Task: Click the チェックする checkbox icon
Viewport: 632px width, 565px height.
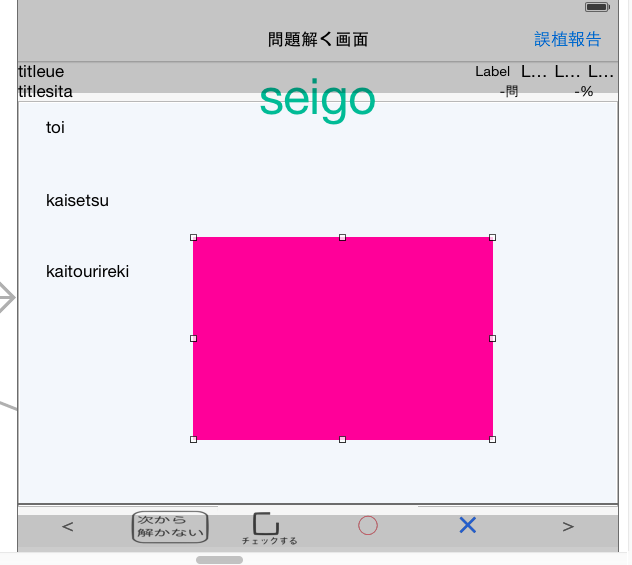Action: (x=266, y=524)
